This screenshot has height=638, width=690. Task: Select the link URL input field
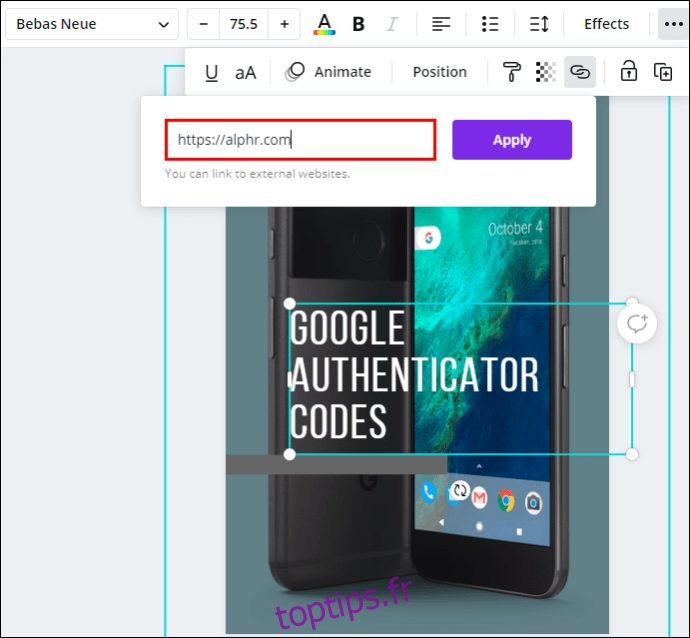tap(301, 140)
